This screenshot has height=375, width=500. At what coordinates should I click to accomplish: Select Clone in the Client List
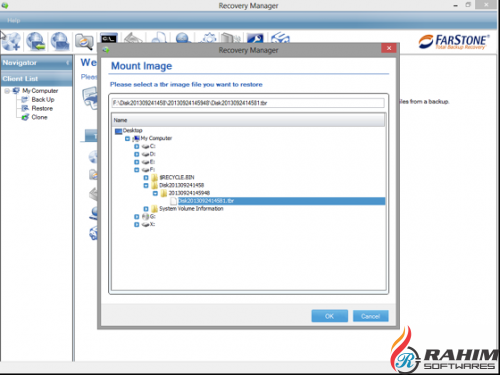click(x=39, y=117)
